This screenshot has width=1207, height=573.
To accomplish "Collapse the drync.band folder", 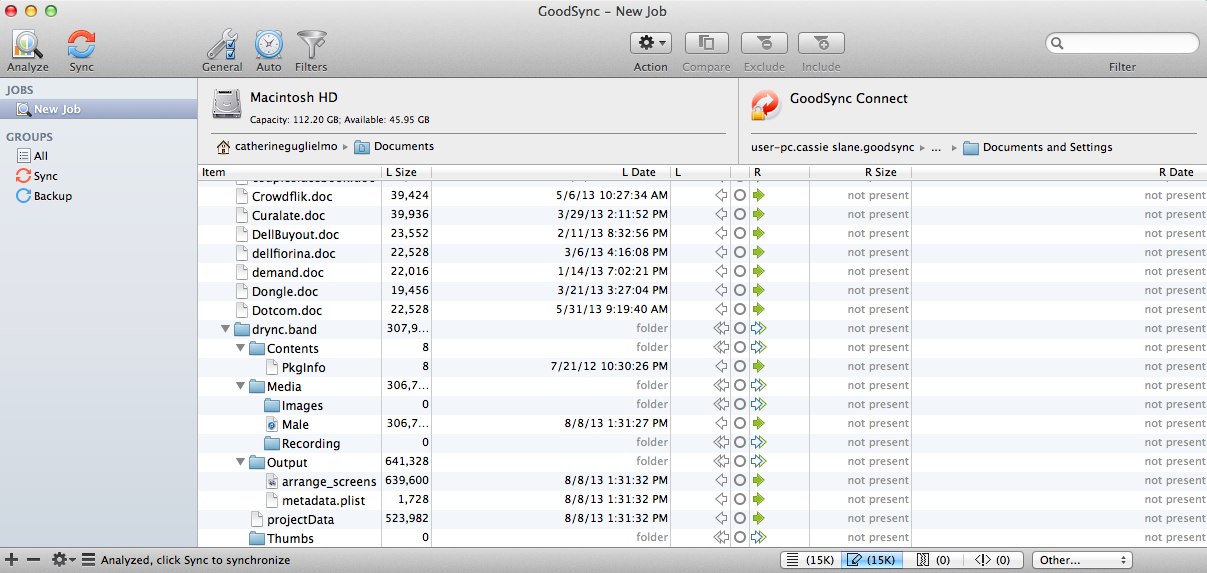I will (225, 329).
